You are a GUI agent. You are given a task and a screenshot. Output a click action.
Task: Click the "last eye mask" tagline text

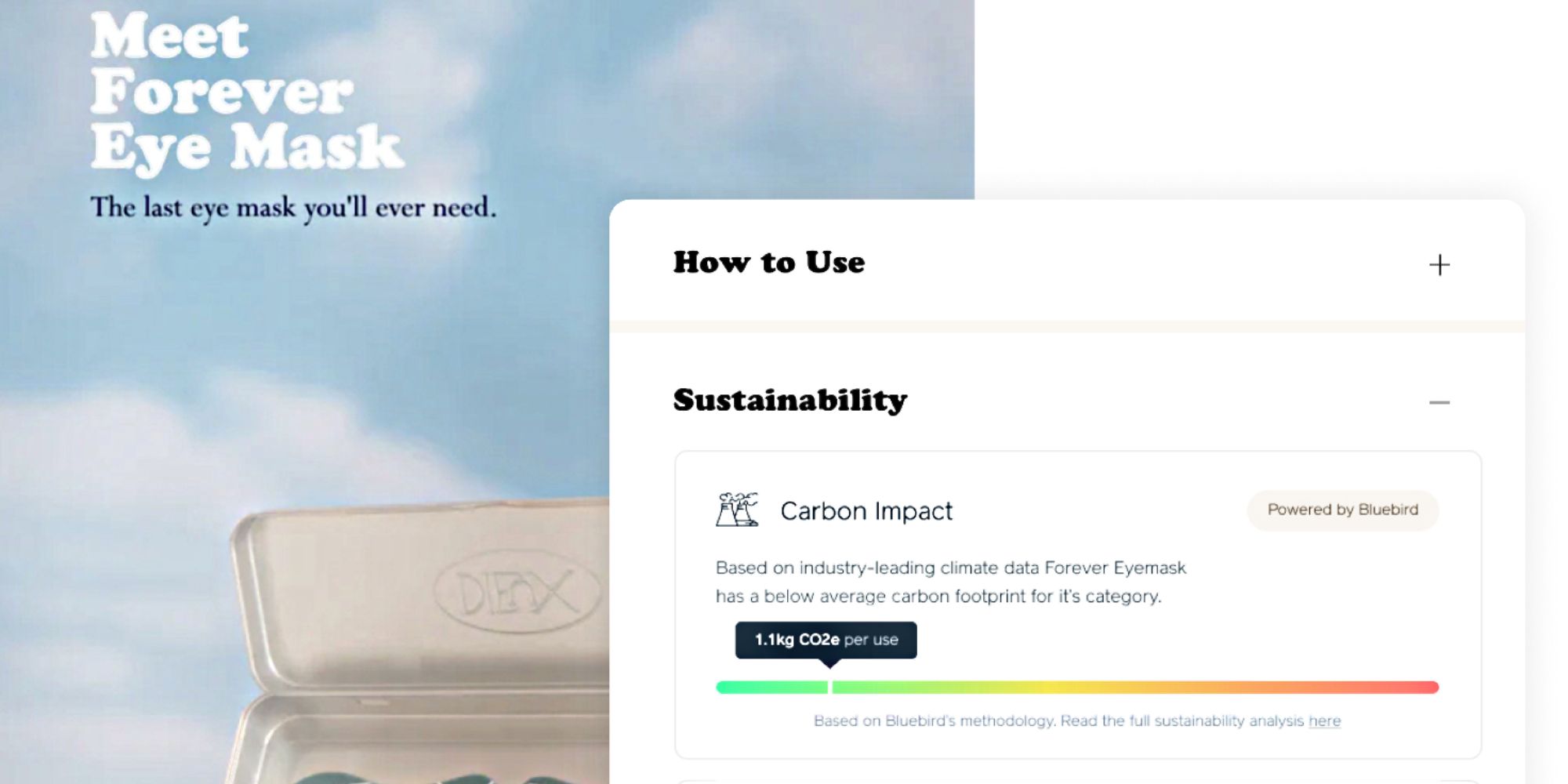(293, 208)
